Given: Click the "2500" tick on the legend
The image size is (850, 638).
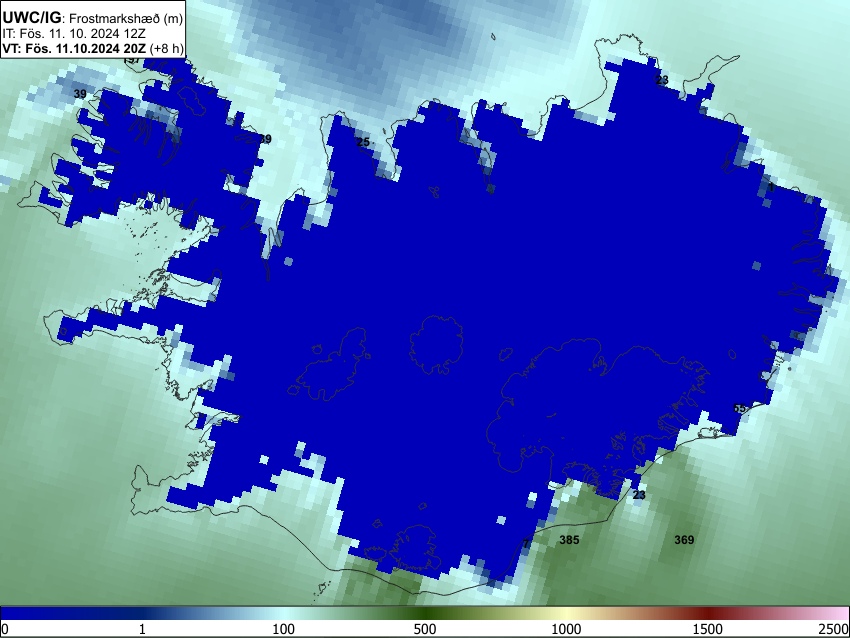Looking at the screenshot, I should click(x=834, y=629).
